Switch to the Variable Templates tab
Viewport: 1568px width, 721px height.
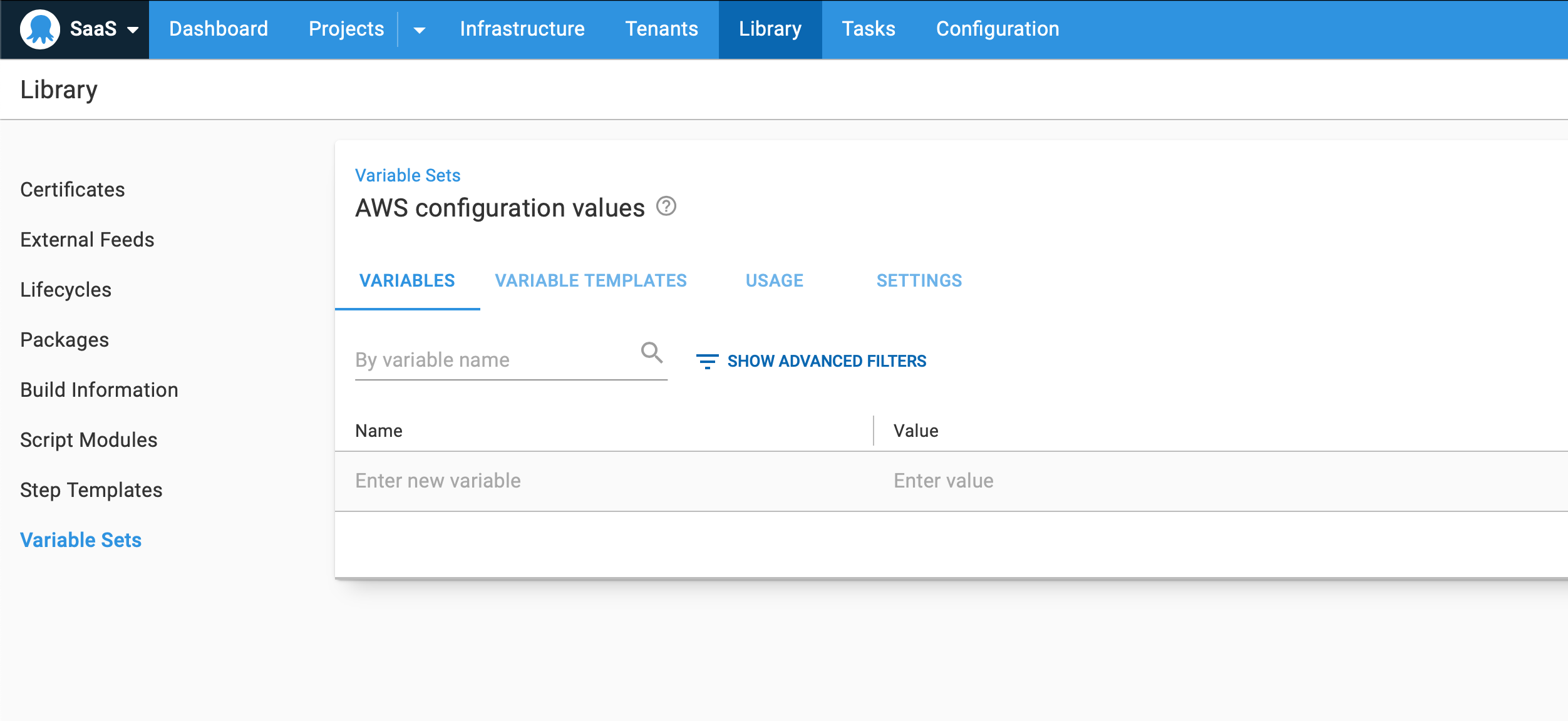(591, 280)
